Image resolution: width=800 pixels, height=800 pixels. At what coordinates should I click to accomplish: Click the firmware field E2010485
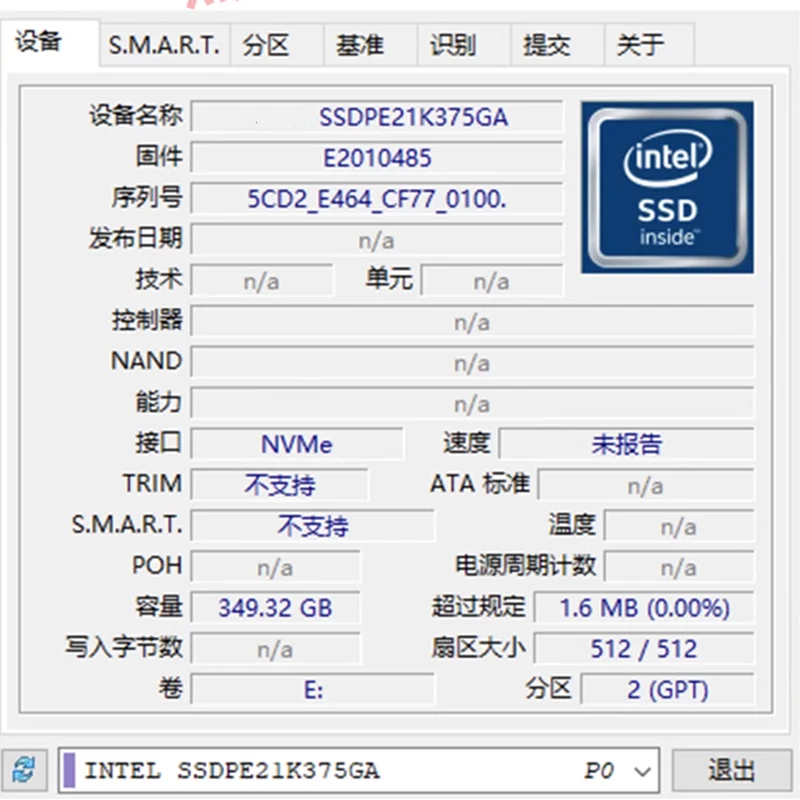(x=376, y=158)
